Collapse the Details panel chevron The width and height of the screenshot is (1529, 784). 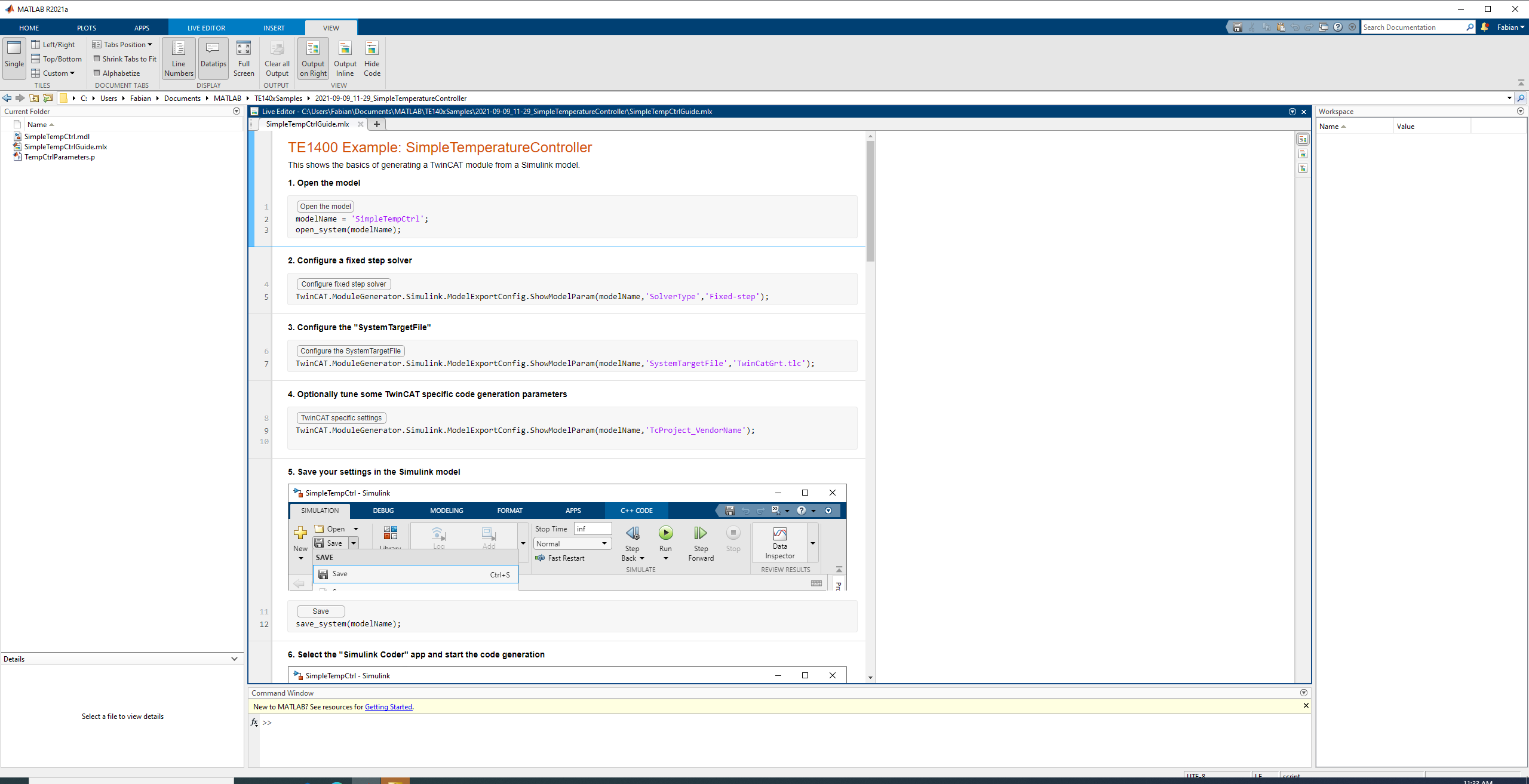235,659
